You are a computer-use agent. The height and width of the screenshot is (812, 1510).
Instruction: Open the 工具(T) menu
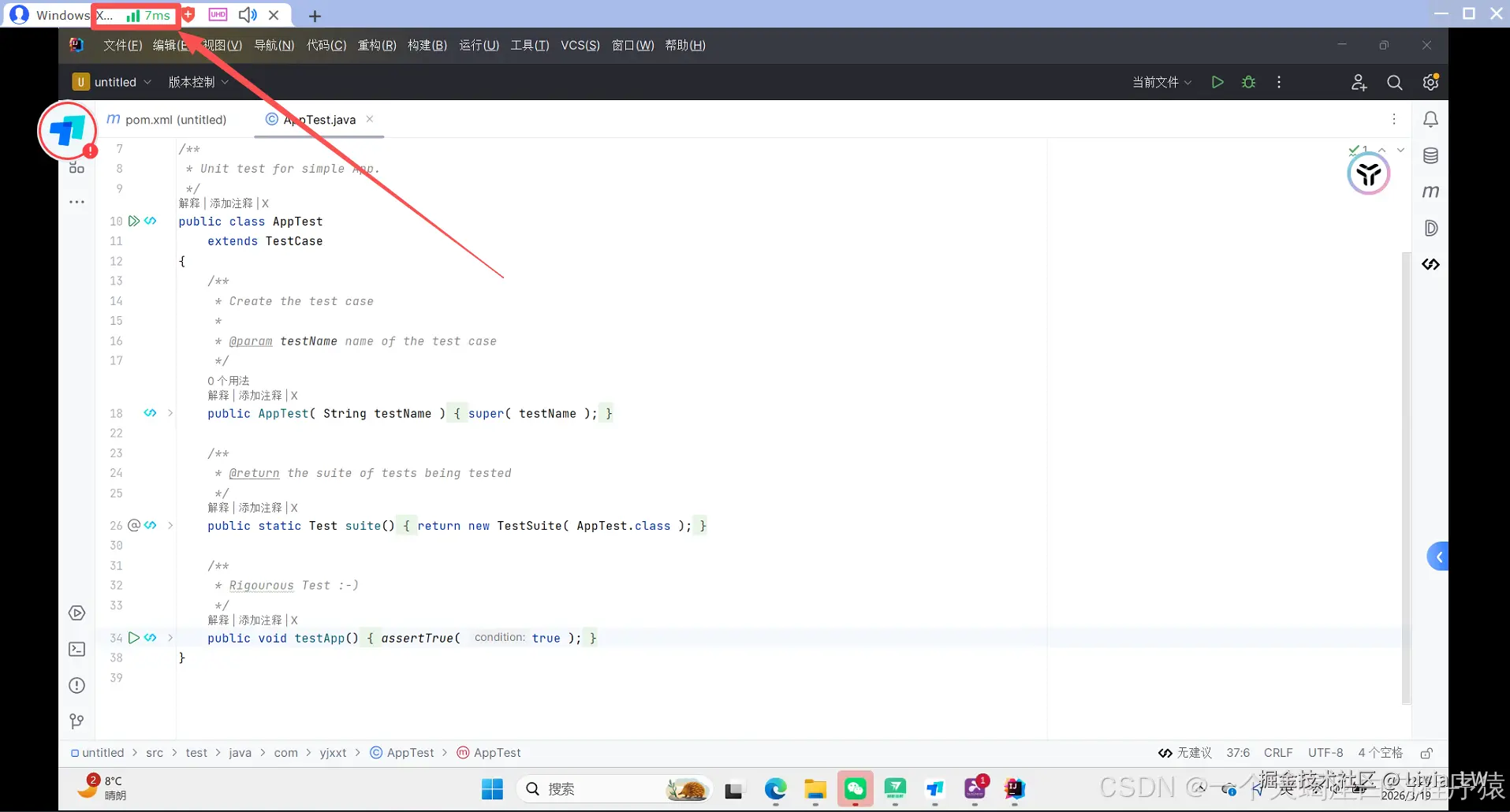(x=529, y=45)
